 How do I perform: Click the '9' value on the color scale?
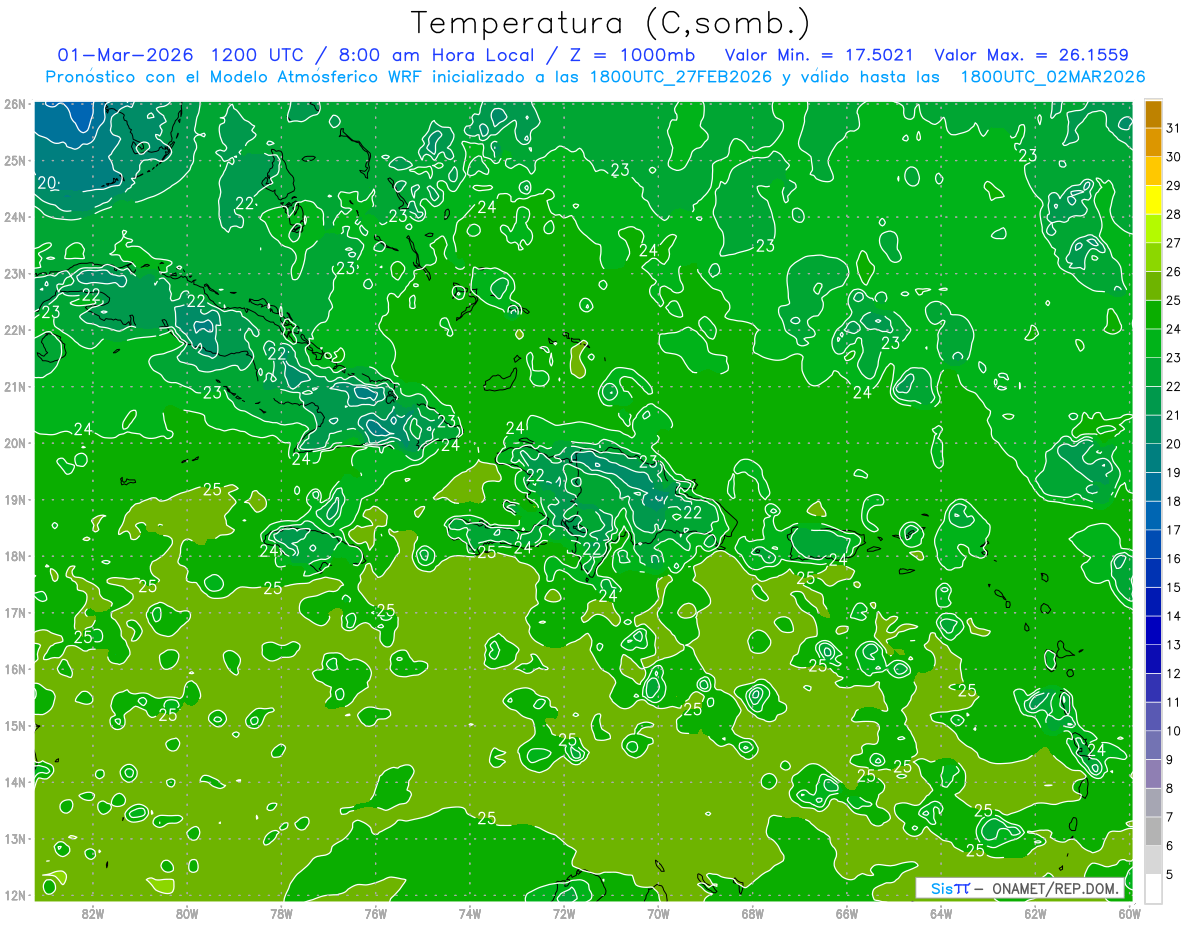[x=1169, y=760]
